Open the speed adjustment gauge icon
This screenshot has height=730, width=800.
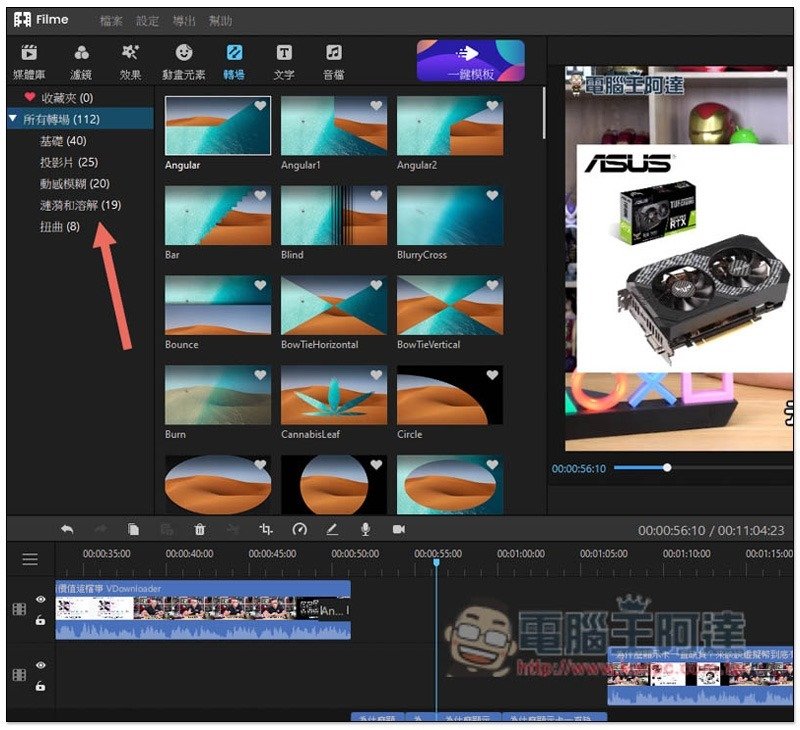pyautogui.click(x=299, y=530)
